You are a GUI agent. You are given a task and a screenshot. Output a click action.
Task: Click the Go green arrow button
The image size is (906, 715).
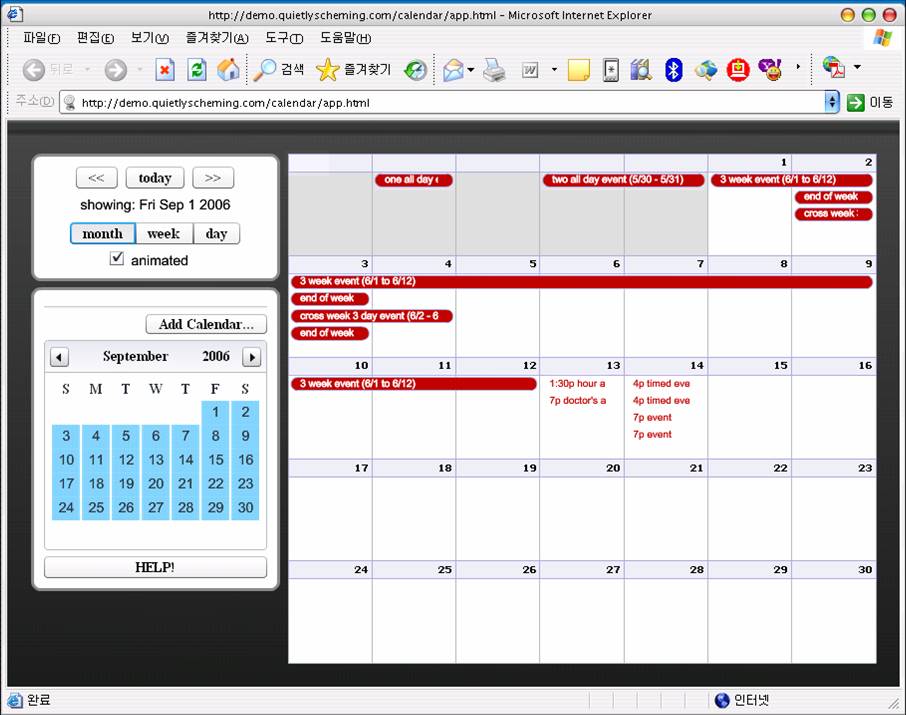coord(855,103)
